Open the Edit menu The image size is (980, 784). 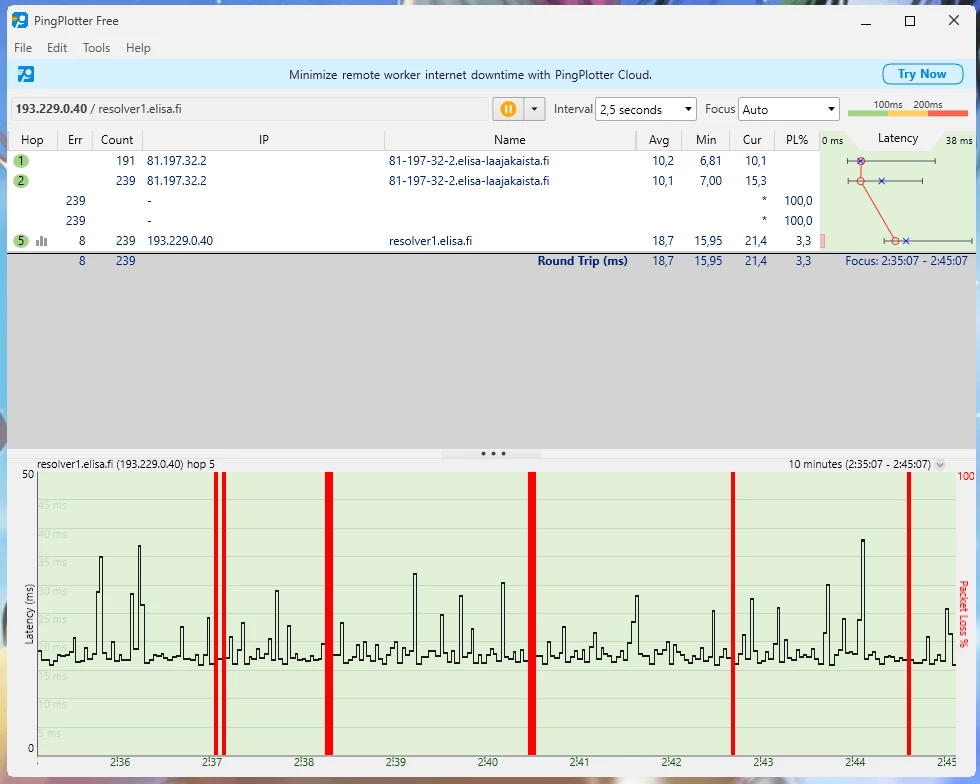coord(57,48)
